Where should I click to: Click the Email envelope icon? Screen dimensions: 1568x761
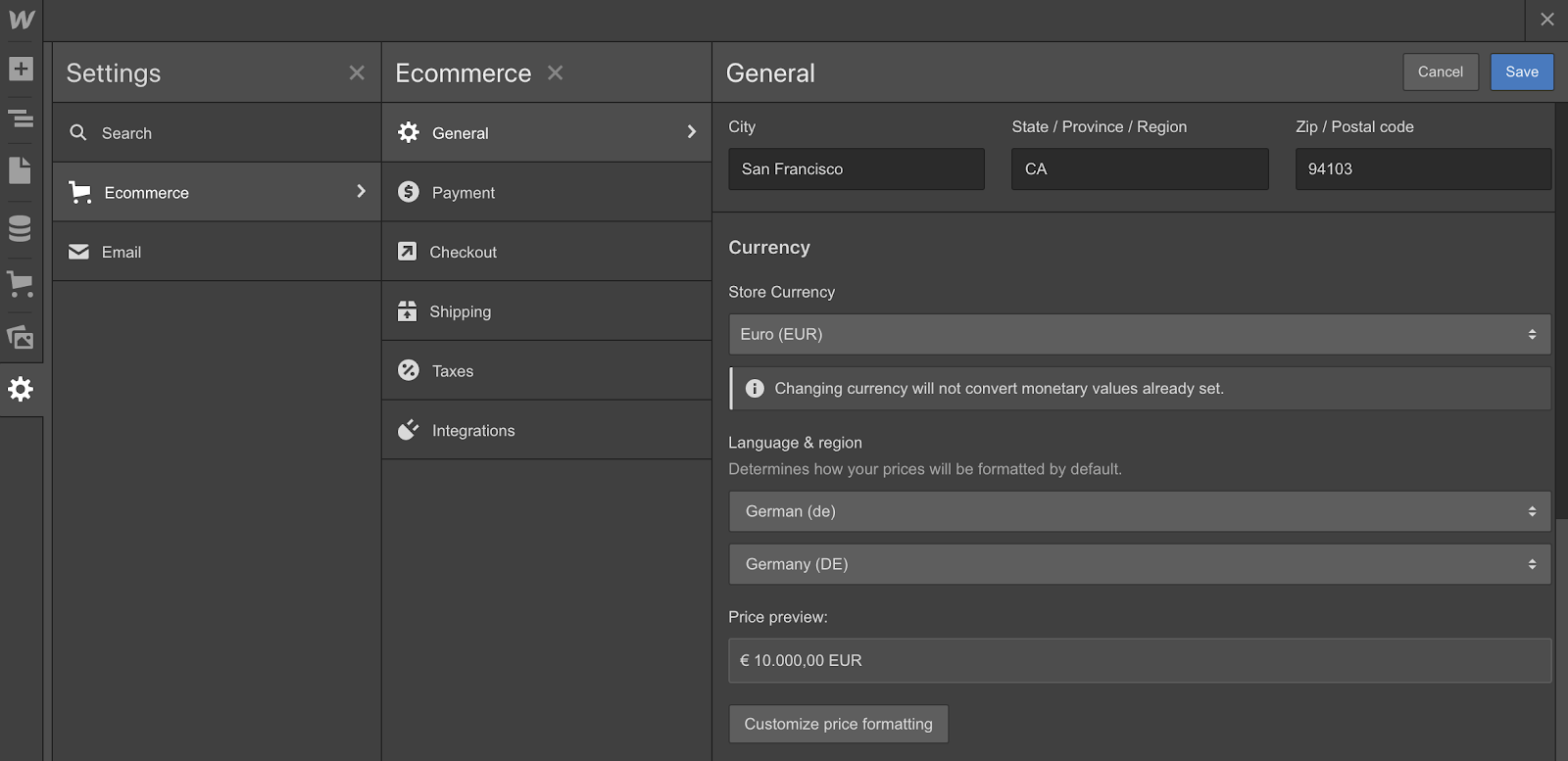click(x=78, y=252)
